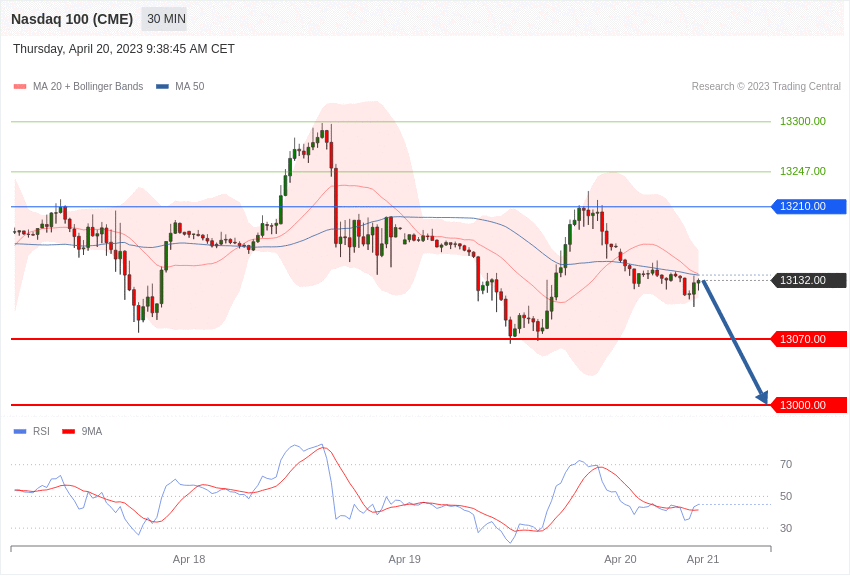Click the 13247.00 resistance level label
Image resolution: width=850 pixels, height=576 pixels.
(x=802, y=171)
